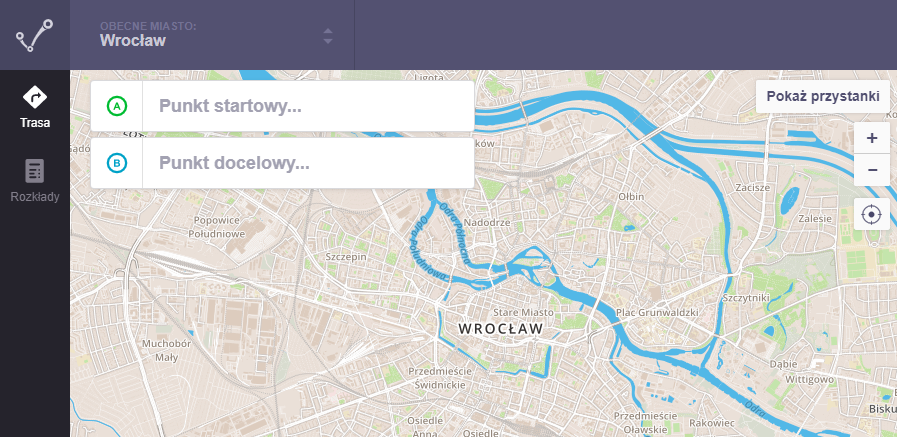The height and width of the screenshot is (437, 897).
Task: Switch to the Rozkłady timetables tab
Action: (35, 181)
